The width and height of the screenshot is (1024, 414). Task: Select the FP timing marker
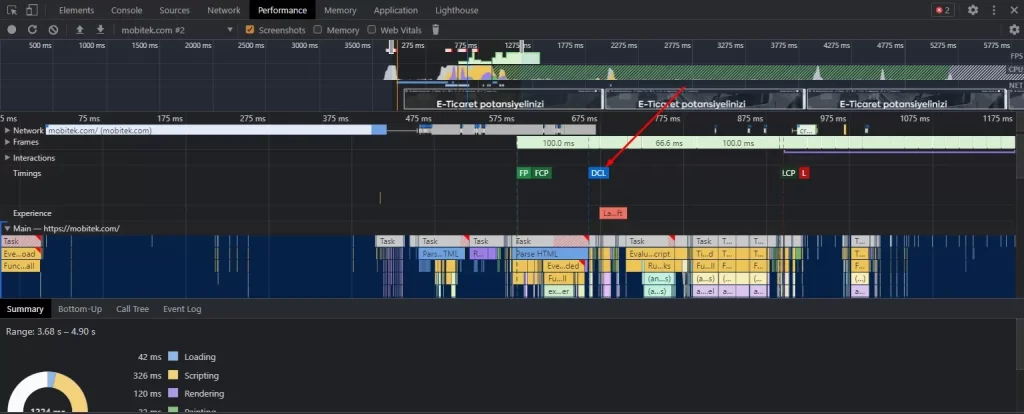pyautogui.click(x=524, y=173)
